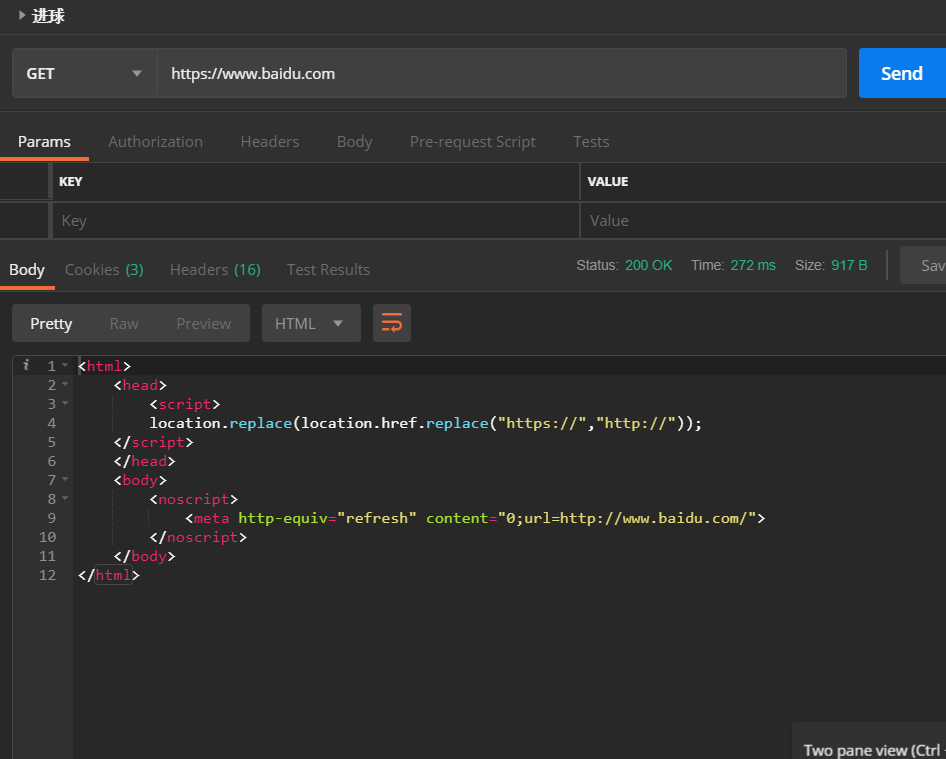946x759 pixels.
Task: Open the HTML format dropdown
Action: click(x=311, y=323)
